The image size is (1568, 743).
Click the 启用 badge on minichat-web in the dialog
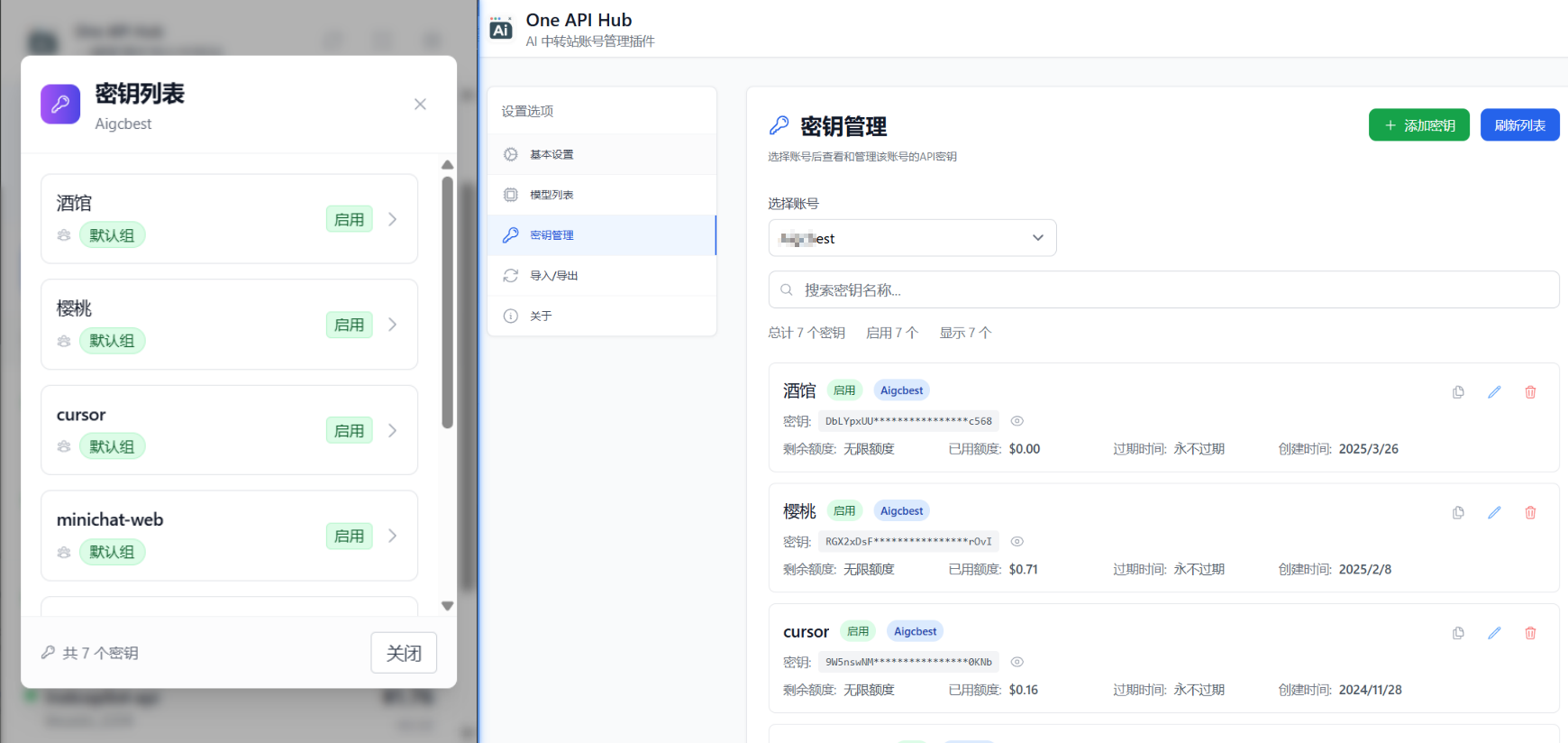pos(349,536)
